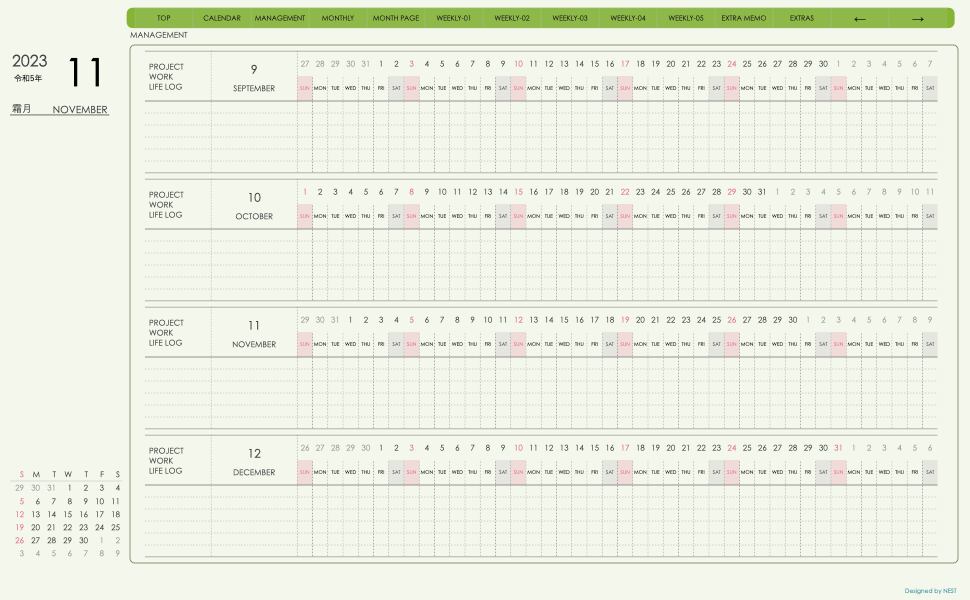Click WORK label in the October row
Screen dimensions: 970x600
pyautogui.click(x=161, y=205)
